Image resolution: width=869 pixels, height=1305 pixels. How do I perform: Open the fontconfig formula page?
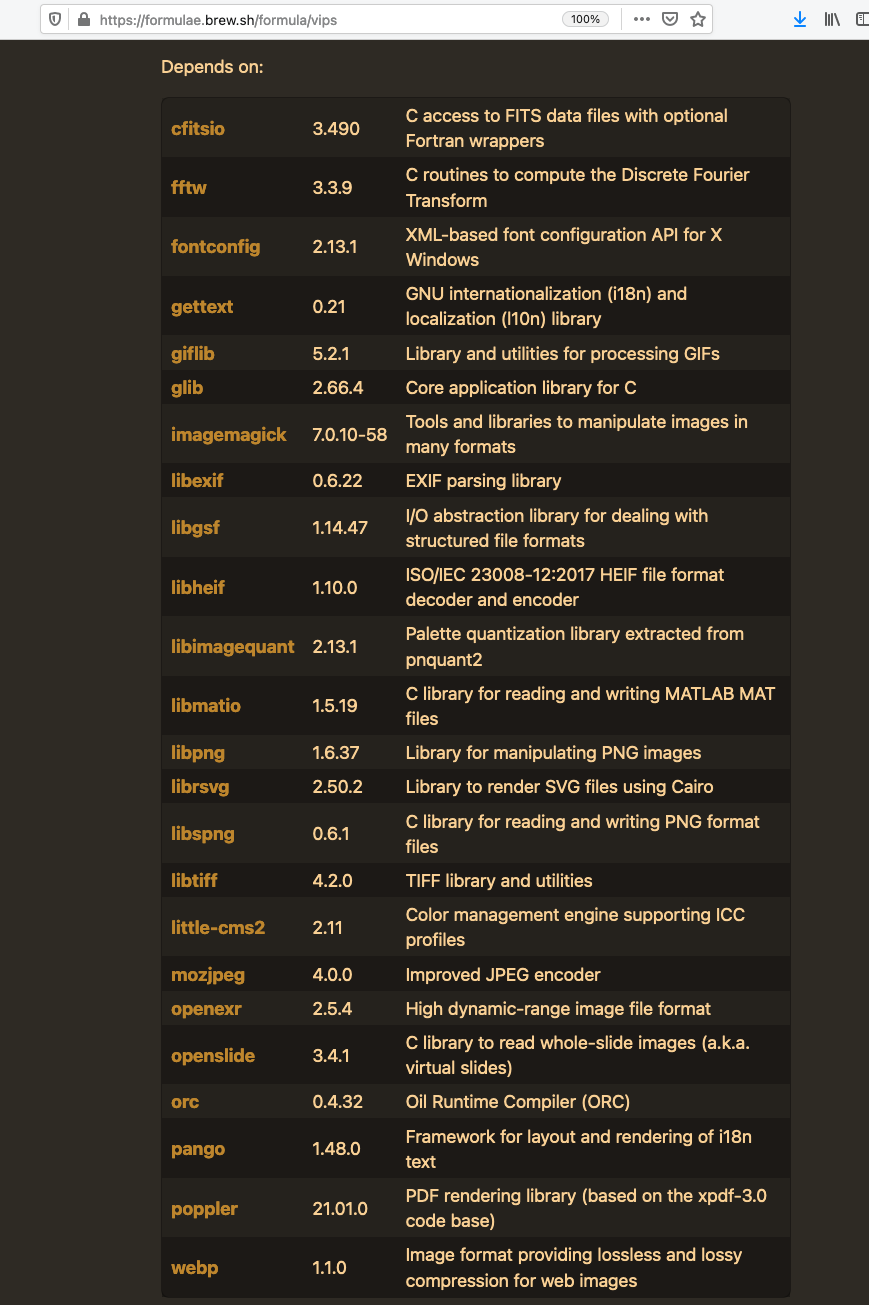pos(215,245)
